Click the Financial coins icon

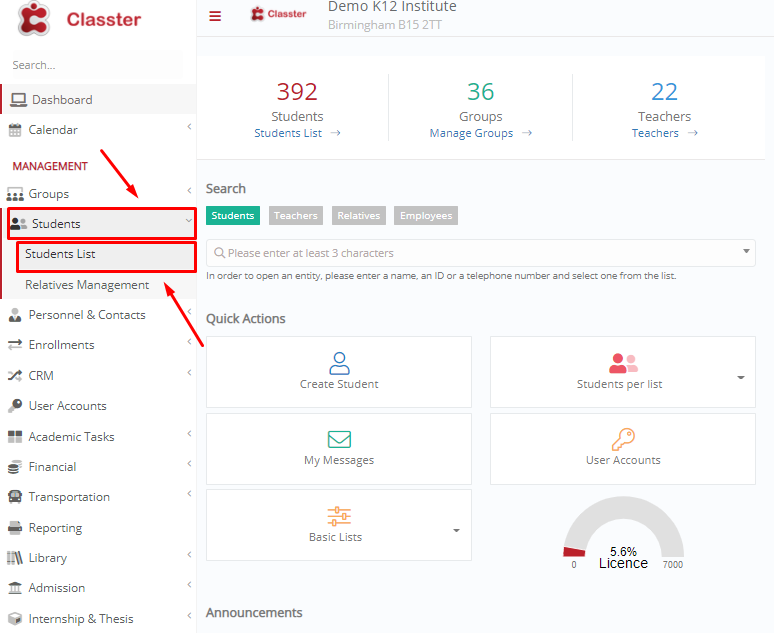pos(15,467)
